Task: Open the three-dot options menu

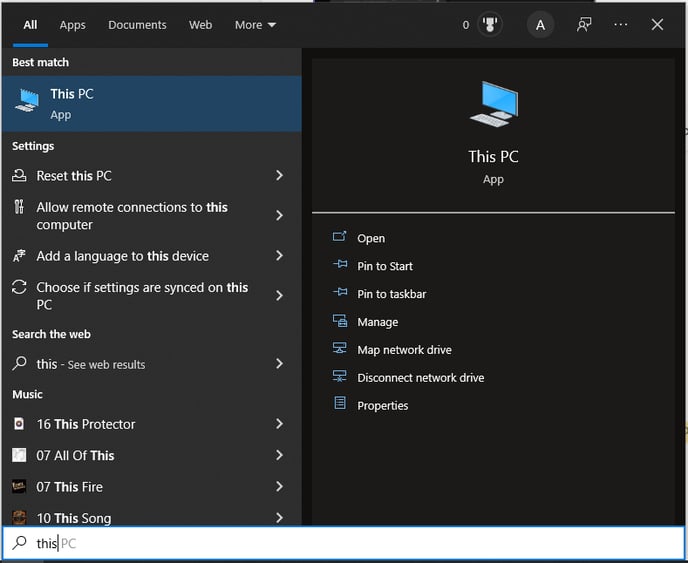Action: [x=620, y=25]
